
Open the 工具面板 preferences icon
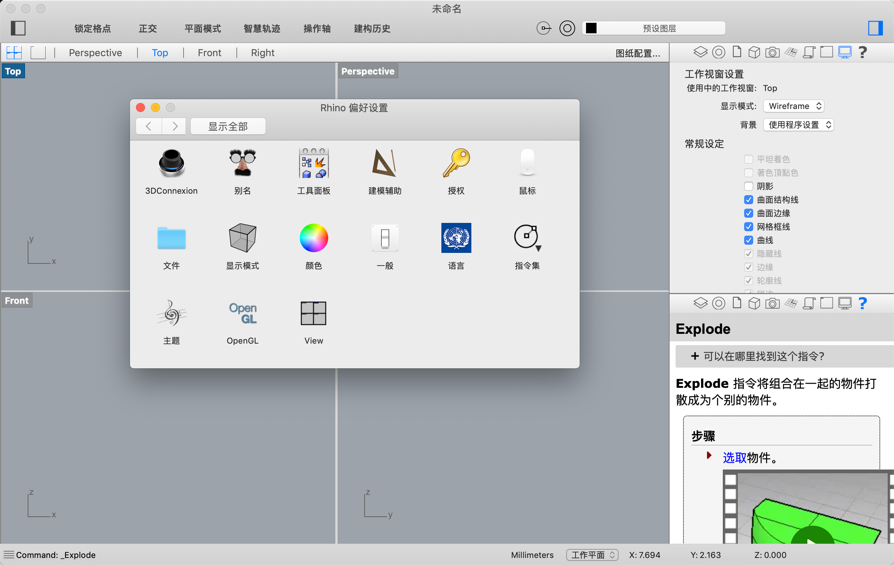point(314,164)
